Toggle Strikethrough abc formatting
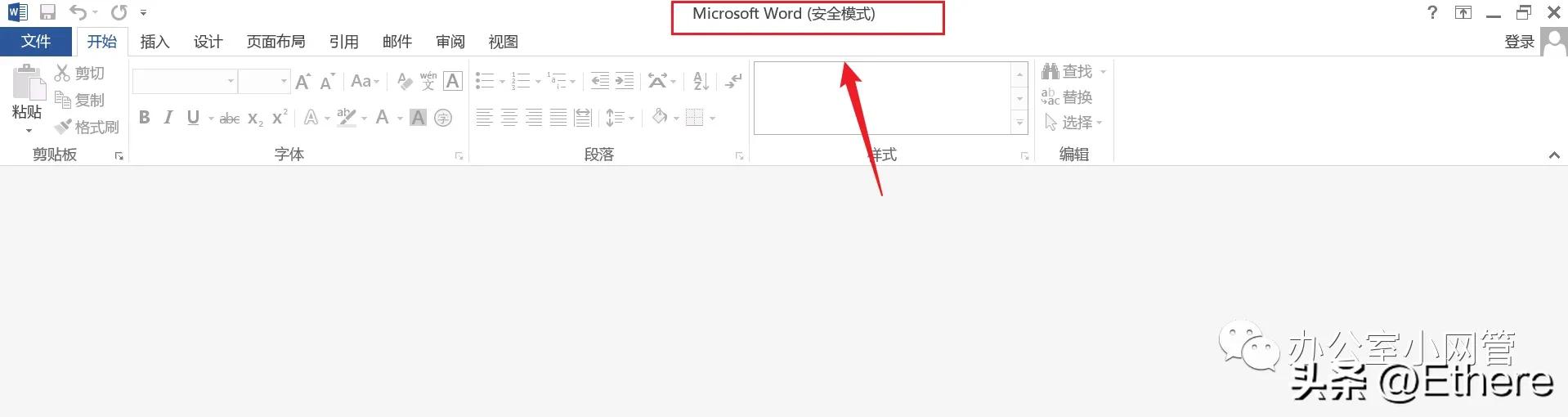 (230, 119)
